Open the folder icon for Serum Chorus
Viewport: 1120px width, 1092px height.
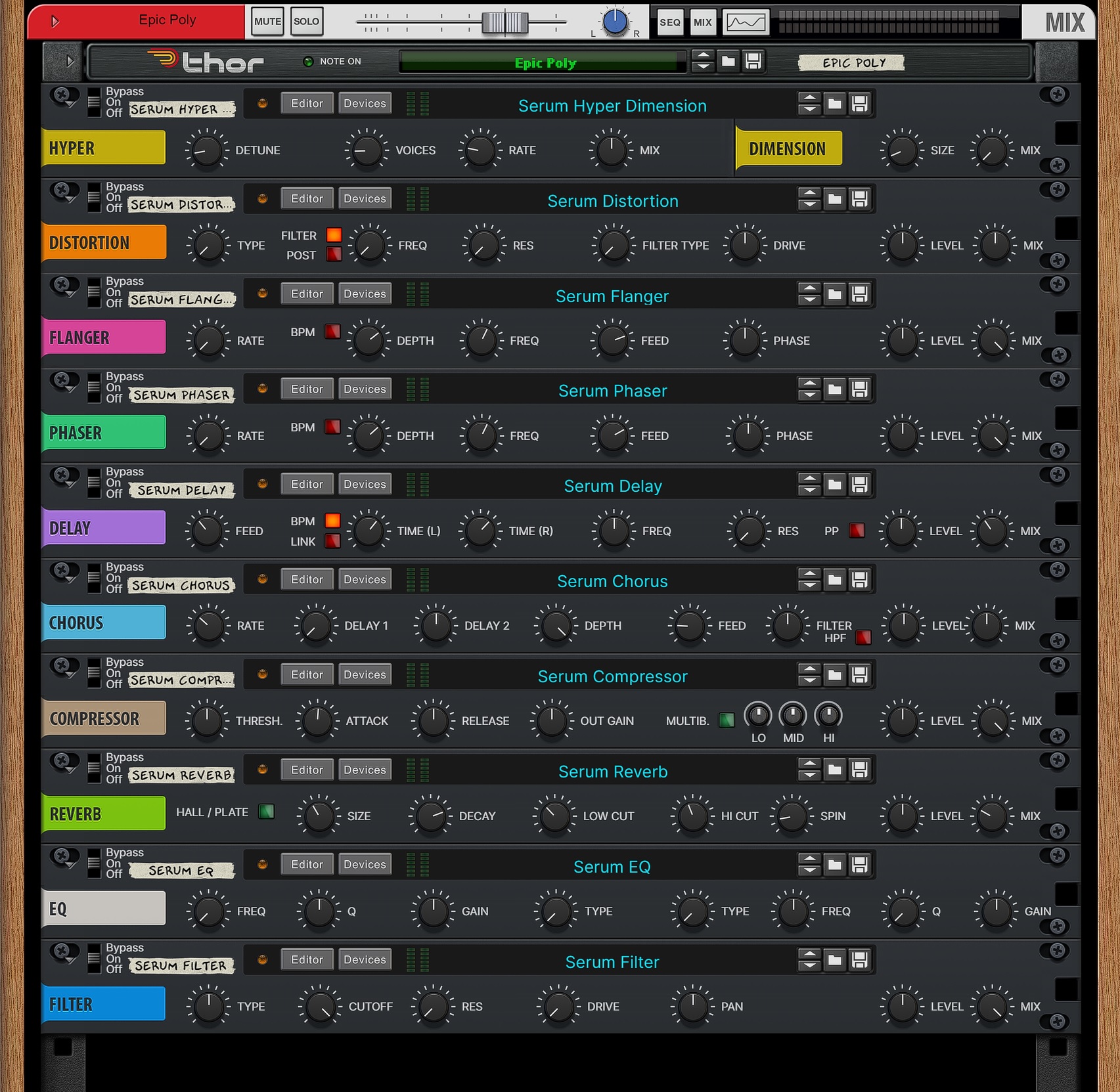(834, 580)
